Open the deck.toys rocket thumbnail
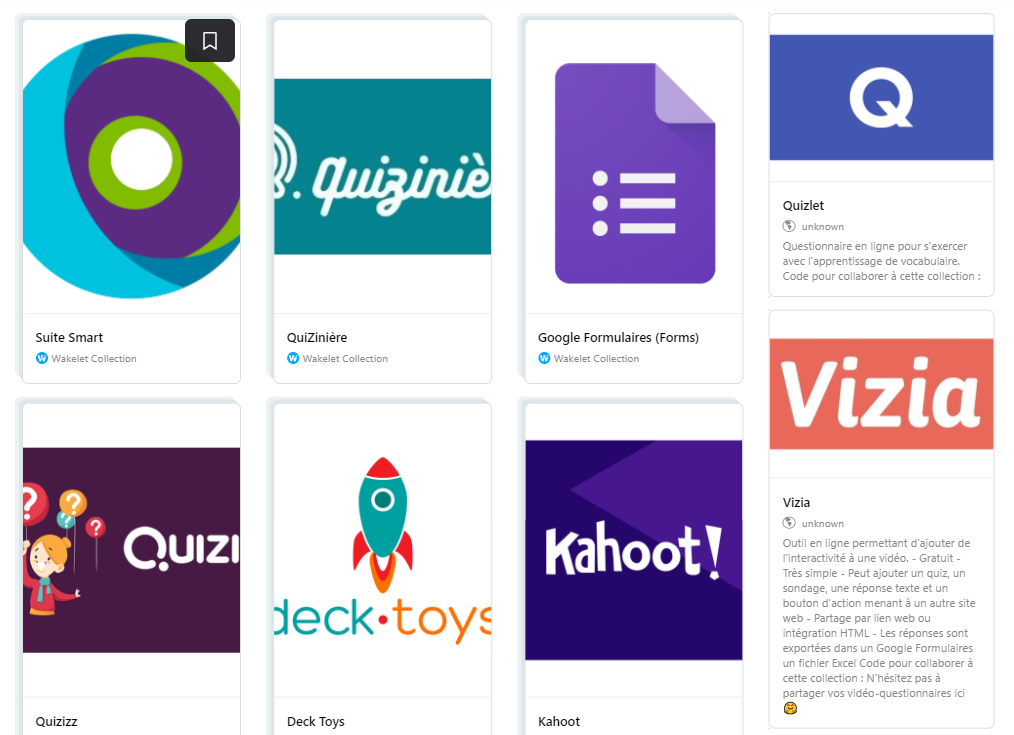This screenshot has width=1014, height=735. point(382,550)
